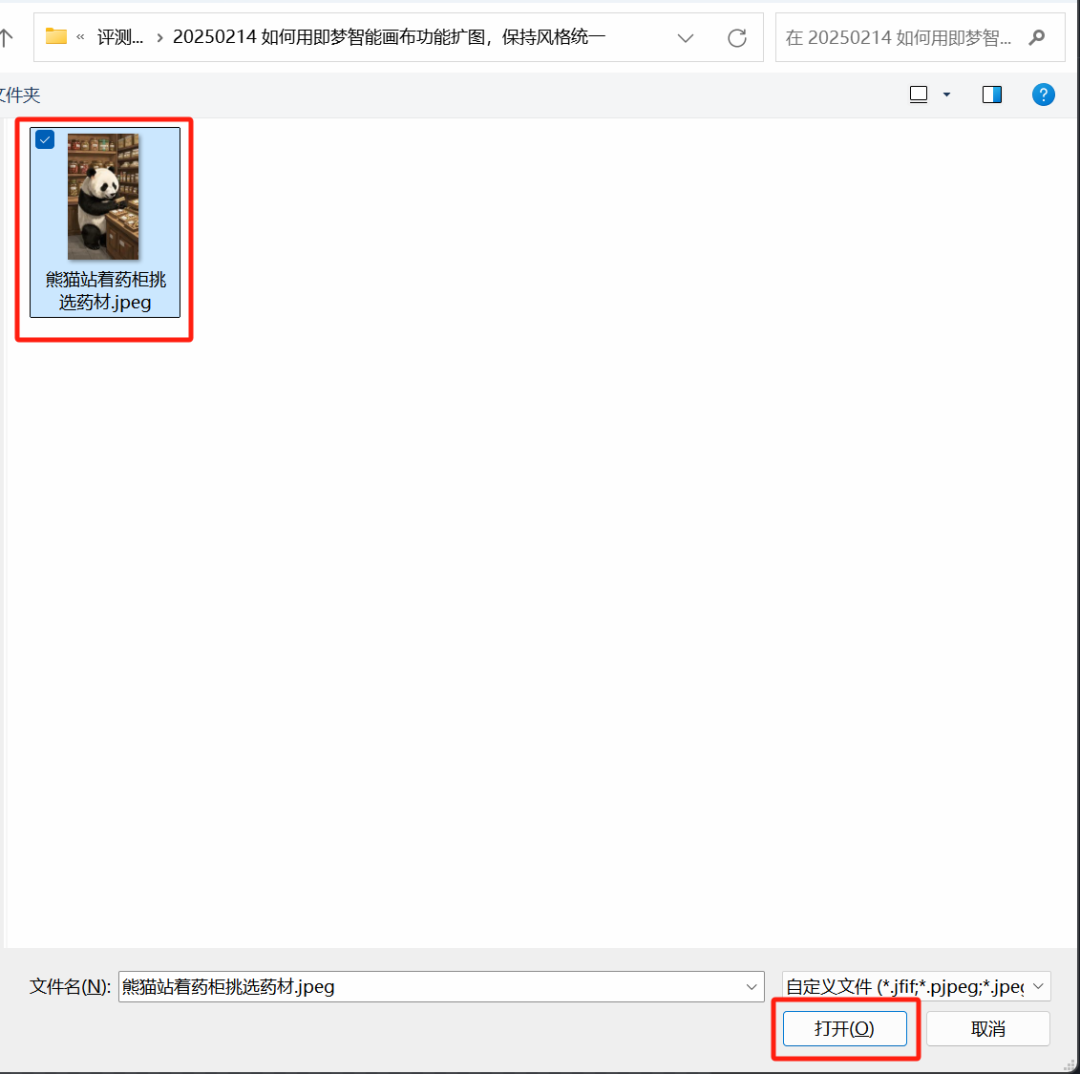Click the Refresh icon beside the address bar
Image resolution: width=1080 pixels, height=1074 pixels.
tap(737, 37)
